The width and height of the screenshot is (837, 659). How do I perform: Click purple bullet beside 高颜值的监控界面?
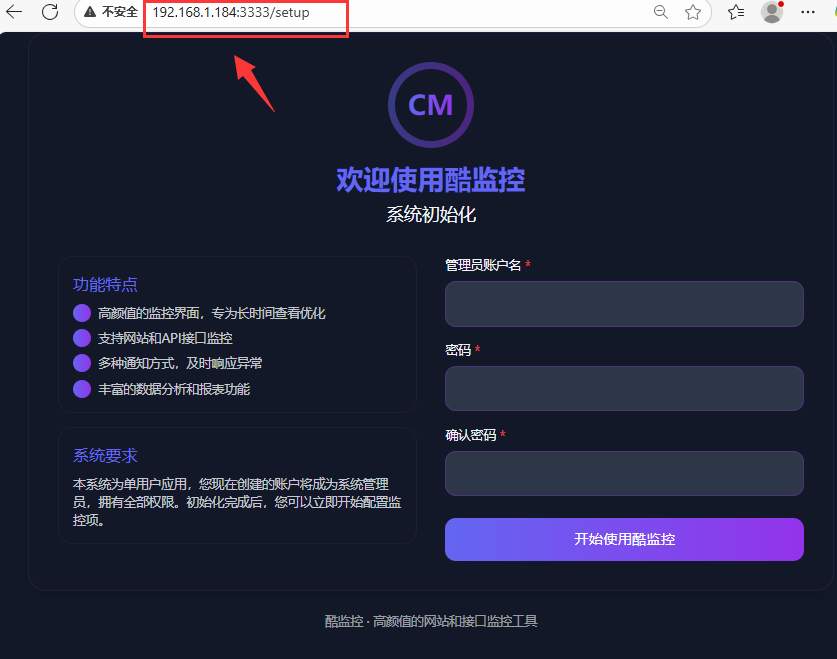coord(82,313)
